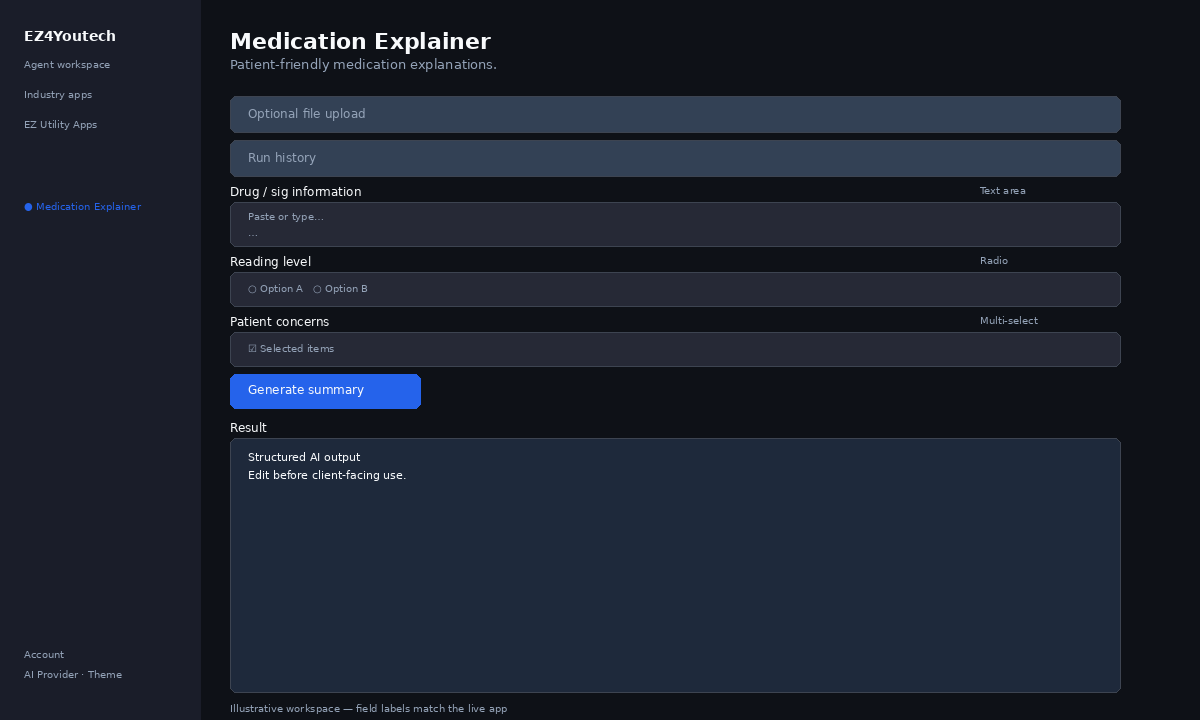Click the Medication Explainer page heading
Screen dimensions: 1200x720
click(360, 42)
